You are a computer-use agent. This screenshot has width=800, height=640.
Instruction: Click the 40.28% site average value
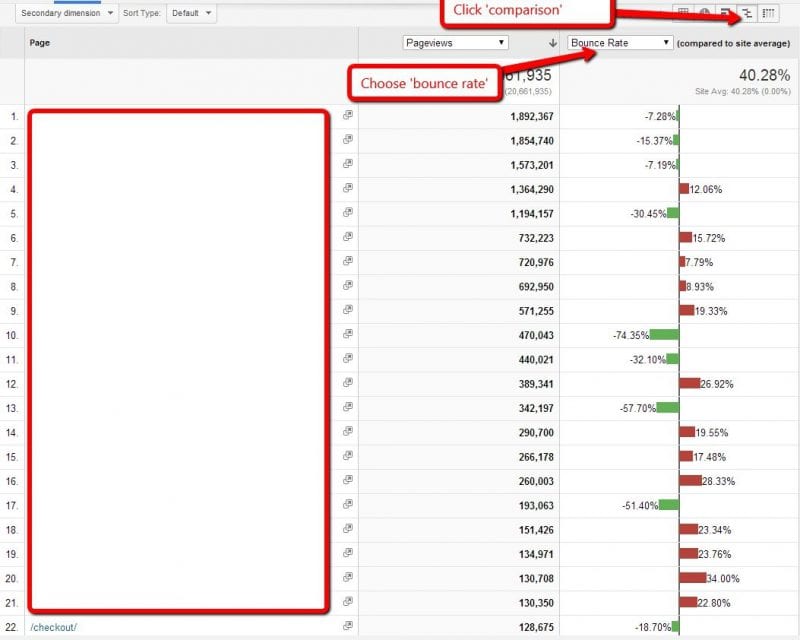[x=766, y=75]
